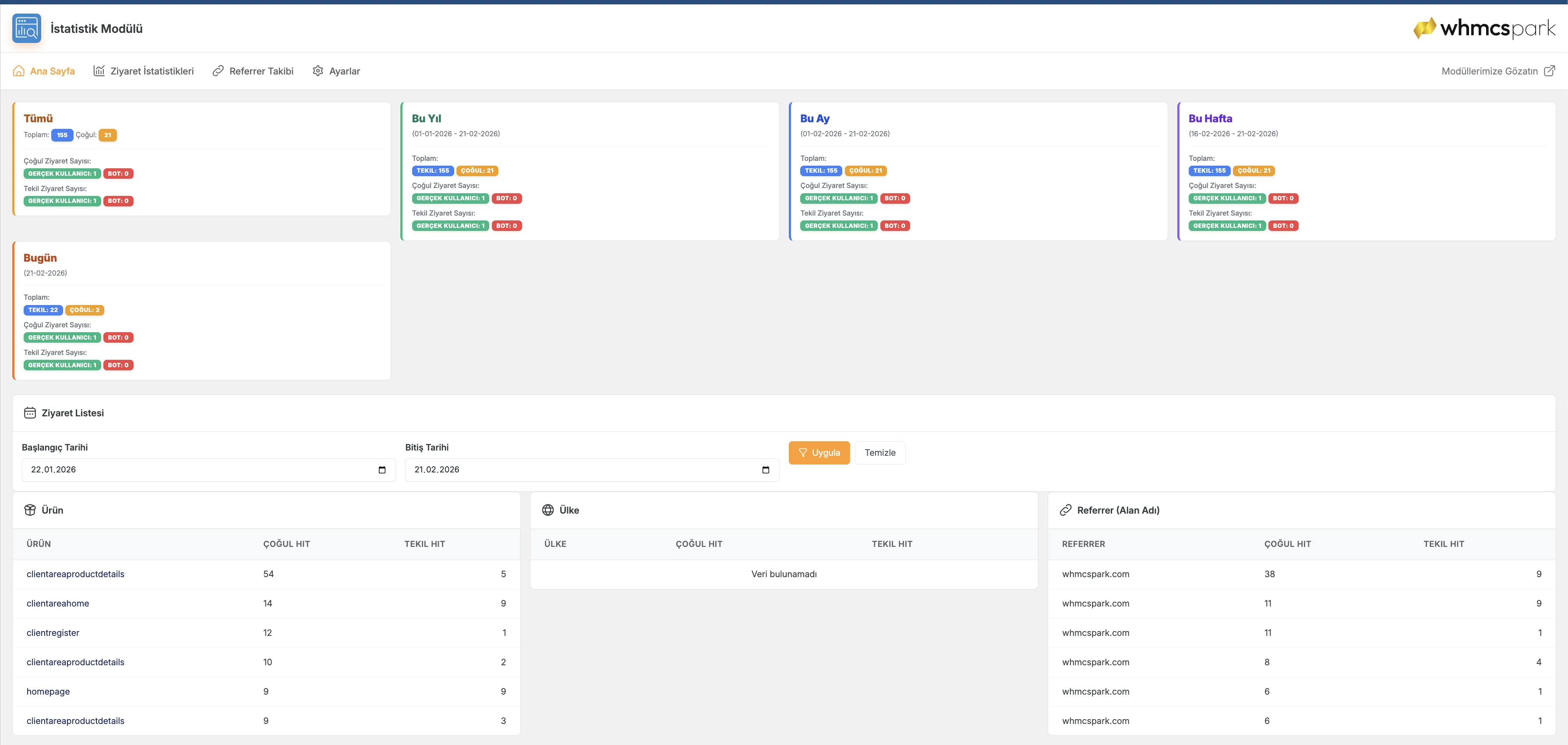Click the Bitiş Tarihi date field
This screenshot has width=1568, height=745.
click(x=592, y=470)
